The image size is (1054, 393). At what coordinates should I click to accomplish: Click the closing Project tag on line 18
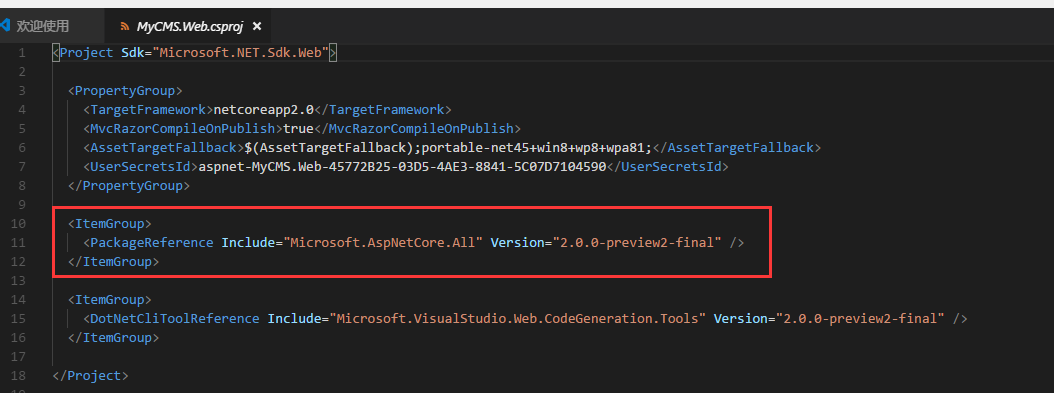(90, 376)
